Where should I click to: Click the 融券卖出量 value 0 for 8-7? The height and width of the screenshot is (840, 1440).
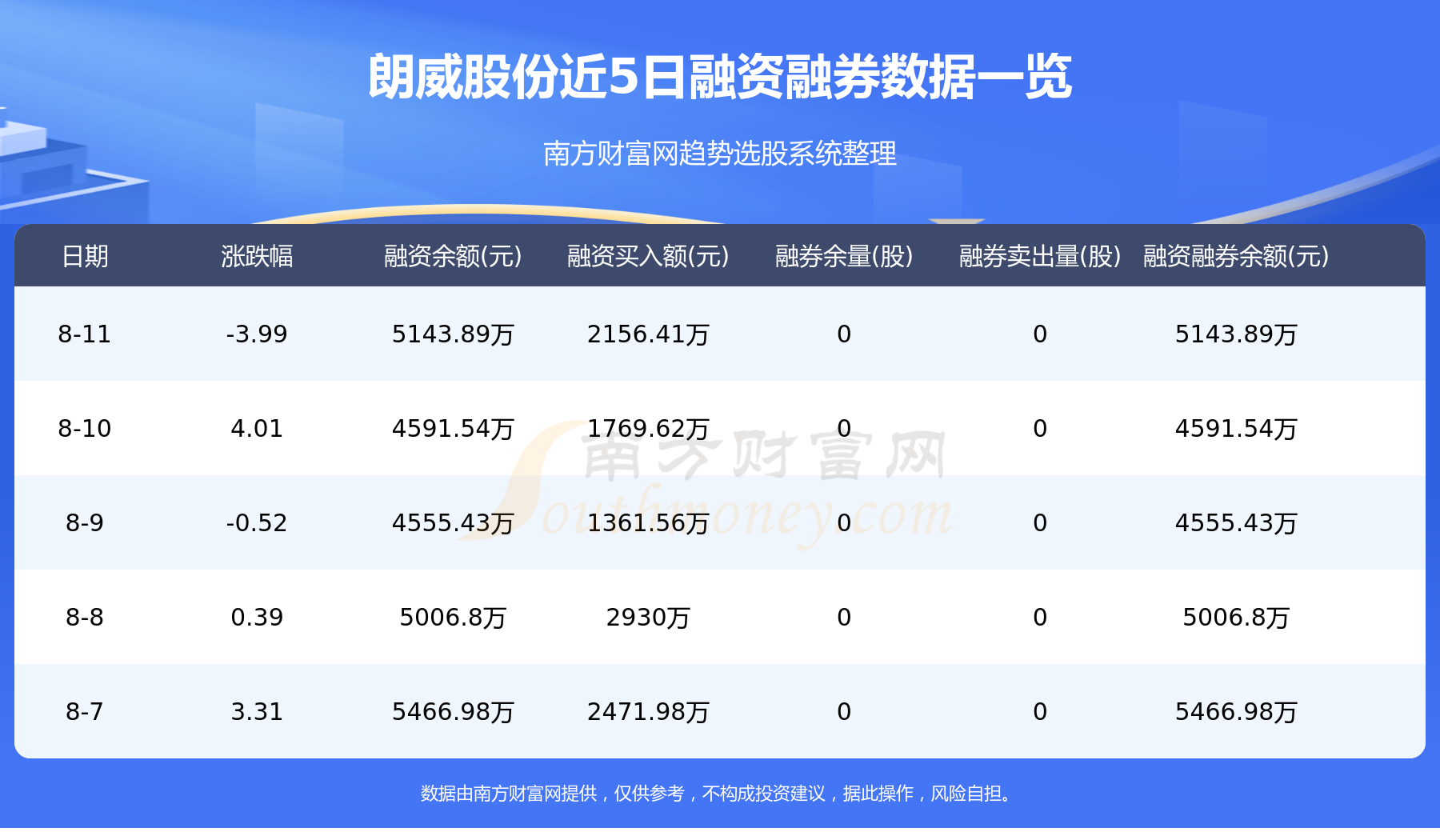[1040, 711]
